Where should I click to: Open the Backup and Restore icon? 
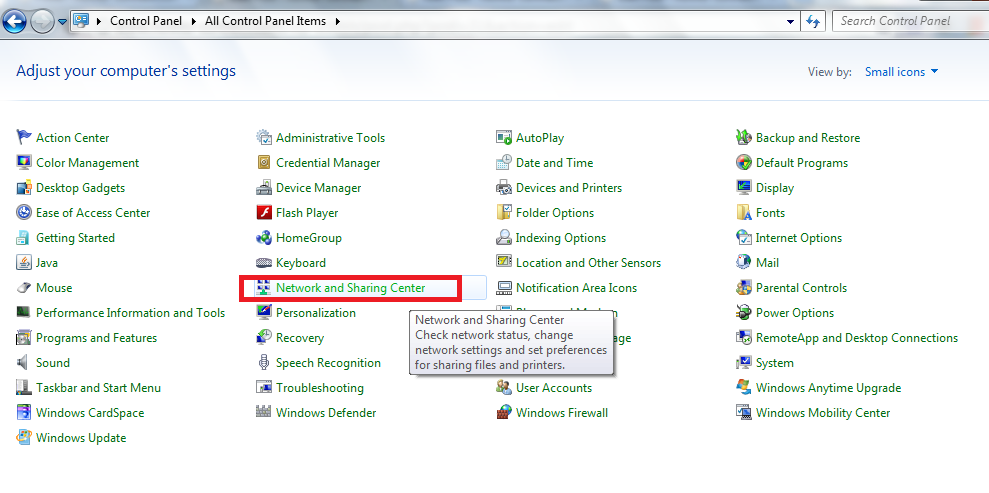[x=744, y=137]
